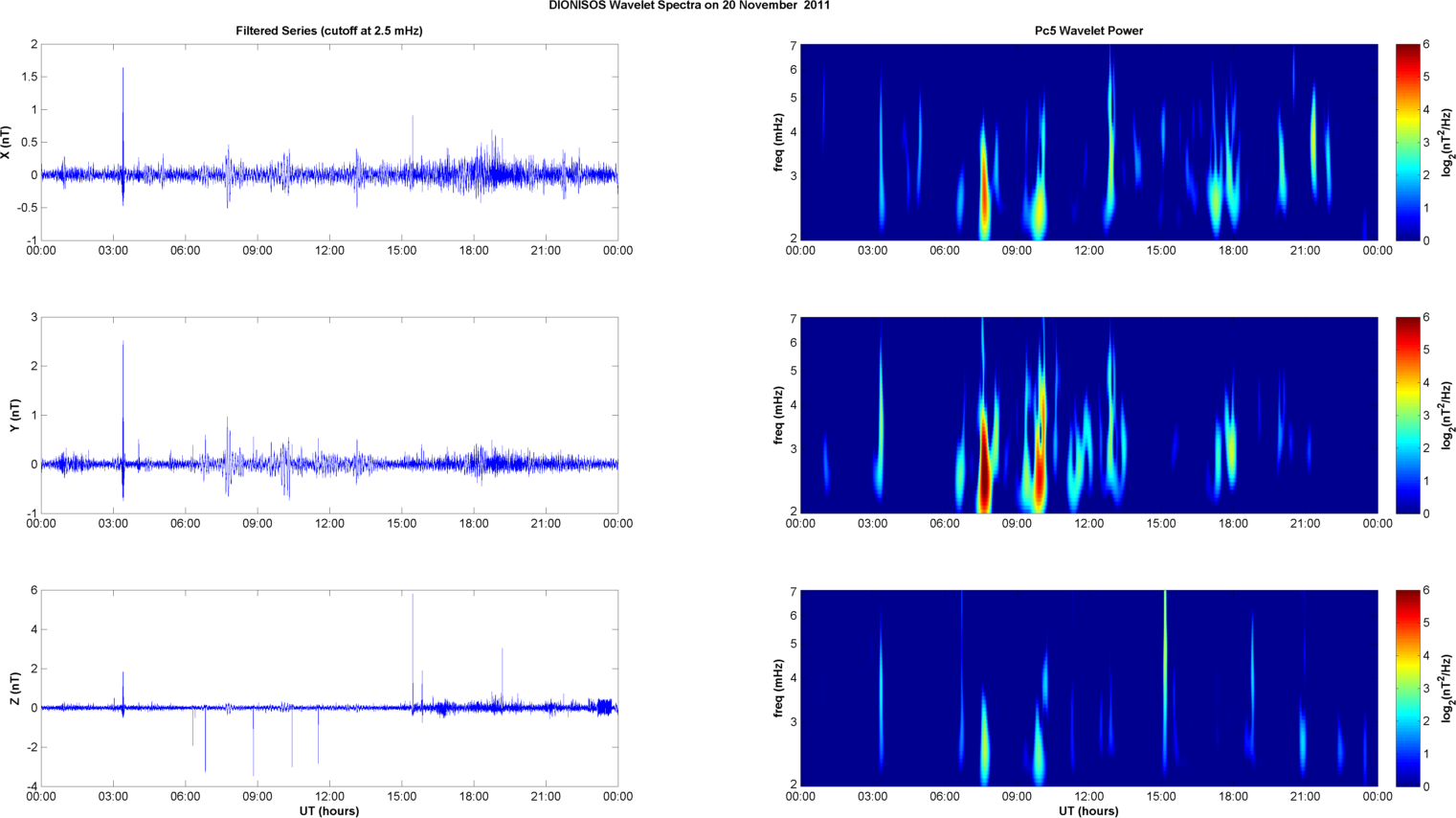This screenshot has height=818, width=1456.
Task: Click the 'UT (hours)' label under bottom spectrogram
Action: point(1088,810)
